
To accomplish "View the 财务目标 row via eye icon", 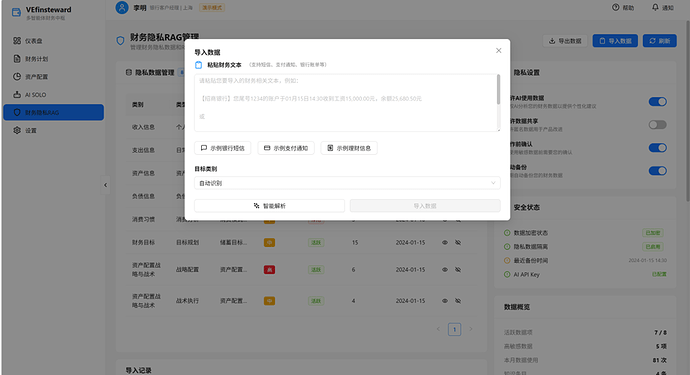I will click(x=444, y=243).
